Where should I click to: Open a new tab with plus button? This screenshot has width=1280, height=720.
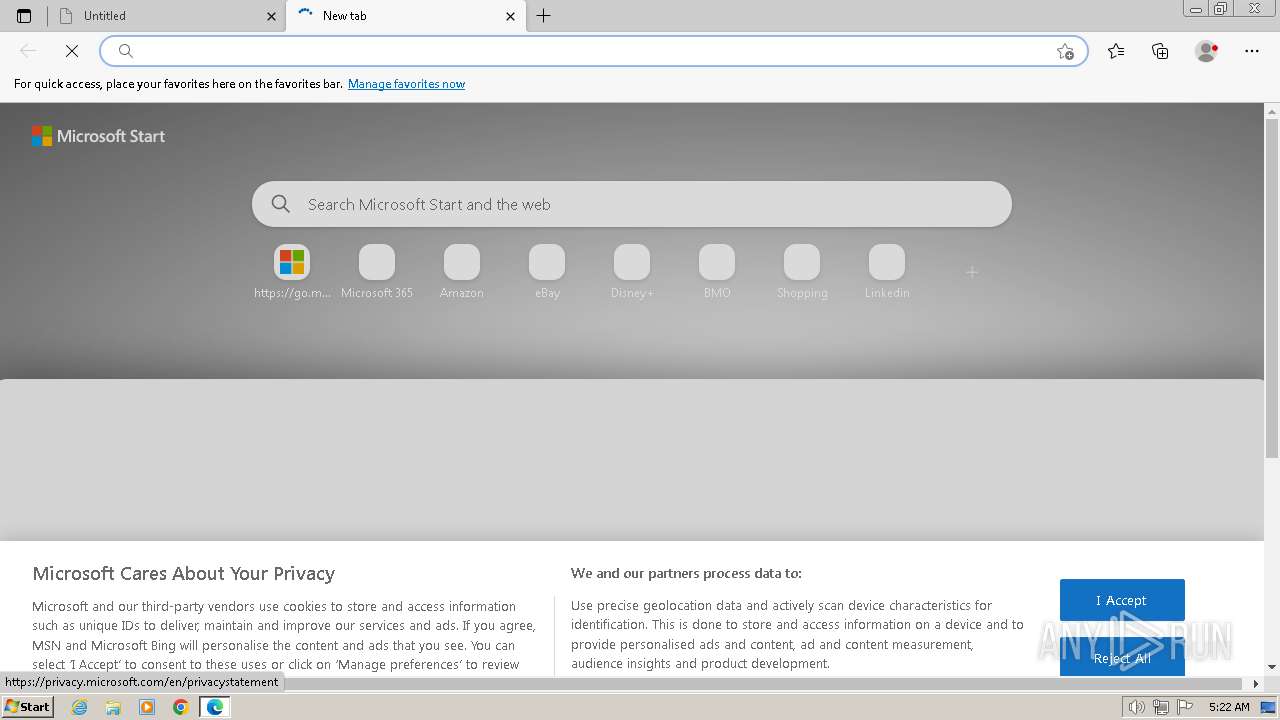point(544,16)
